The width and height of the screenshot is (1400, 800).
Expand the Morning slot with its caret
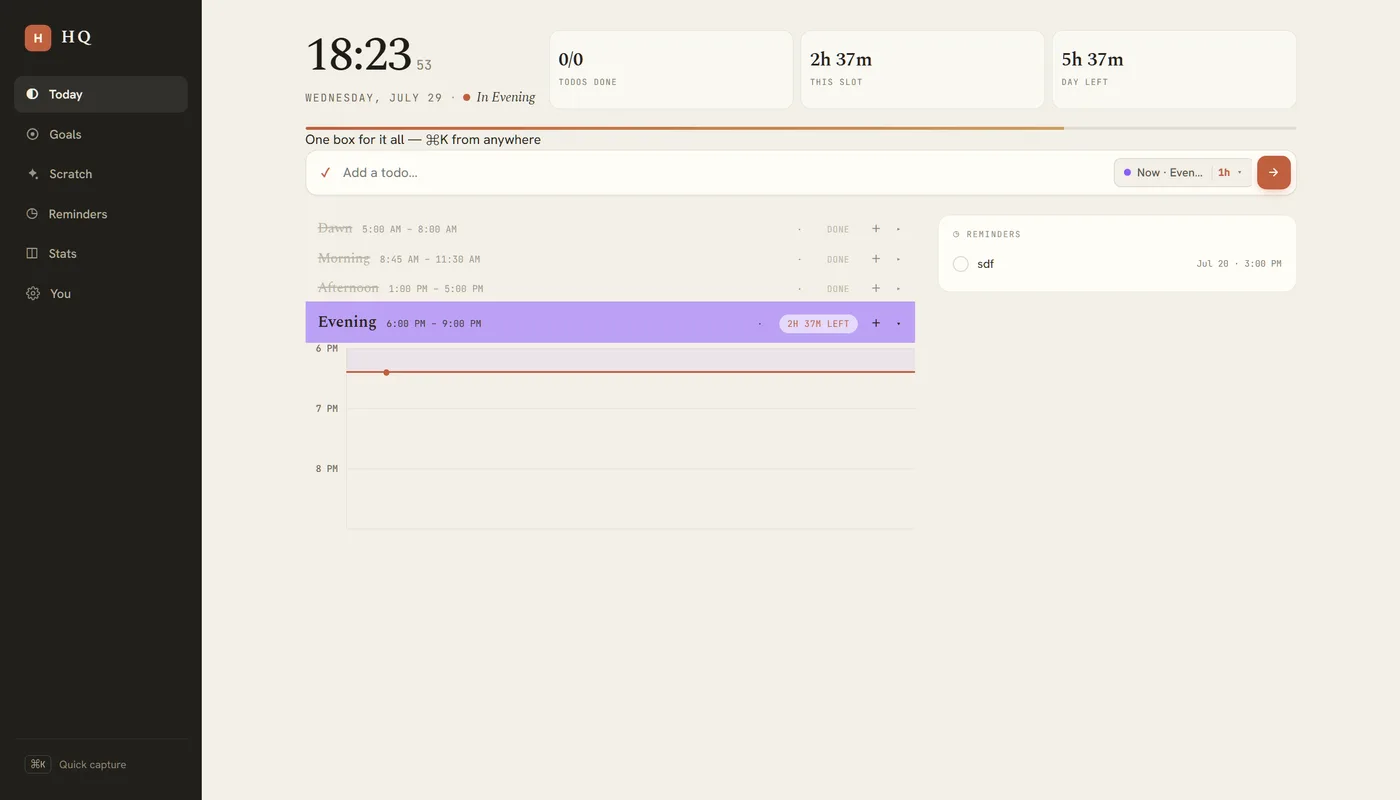point(898,259)
